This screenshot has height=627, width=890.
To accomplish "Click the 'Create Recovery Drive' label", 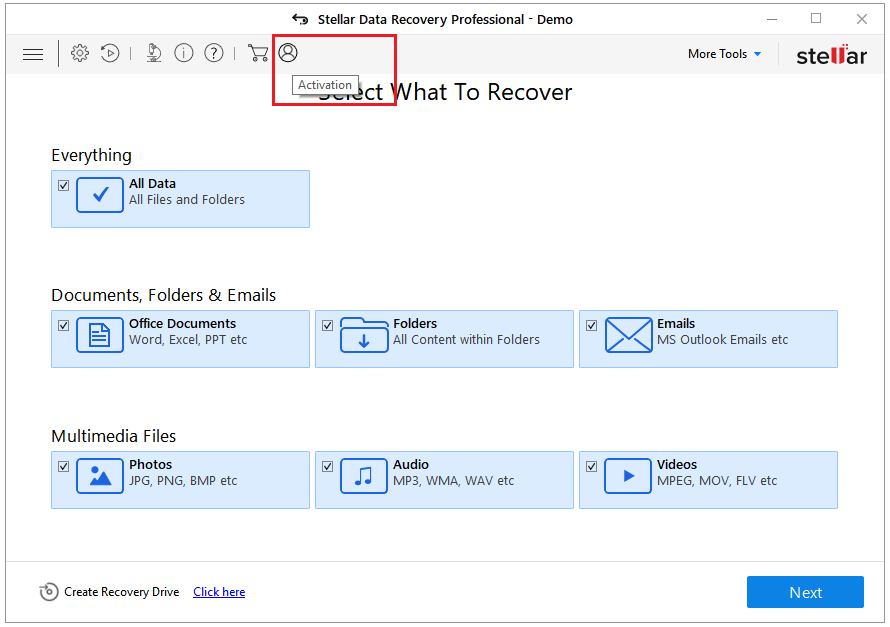I will pyautogui.click(x=121, y=592).
